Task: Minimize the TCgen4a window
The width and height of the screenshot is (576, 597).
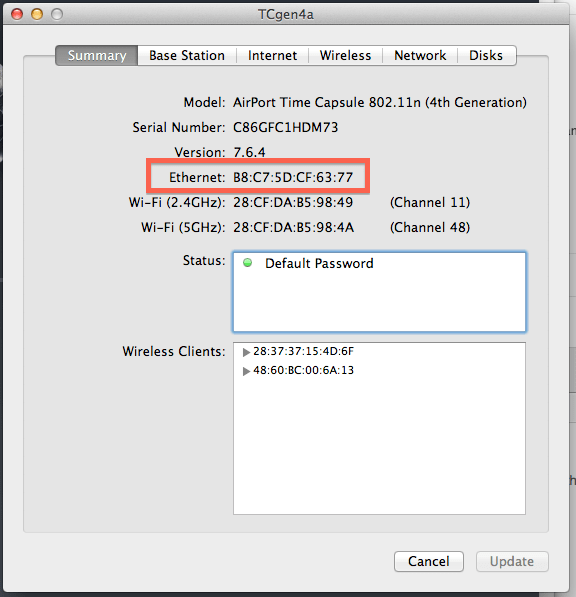Action: pyautogui.click(x=37, y=14)
